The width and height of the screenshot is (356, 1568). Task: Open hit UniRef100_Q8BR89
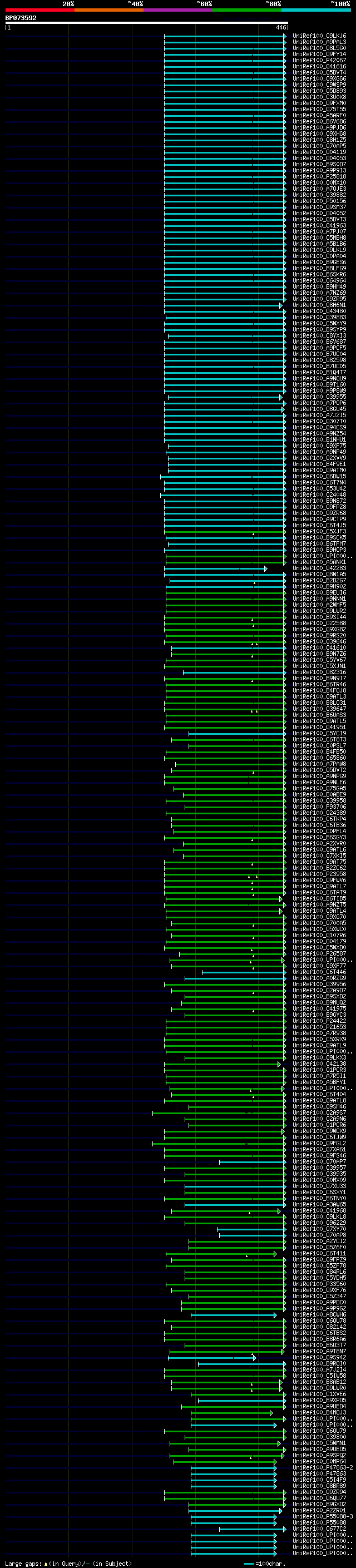(x=319, y=1486)
